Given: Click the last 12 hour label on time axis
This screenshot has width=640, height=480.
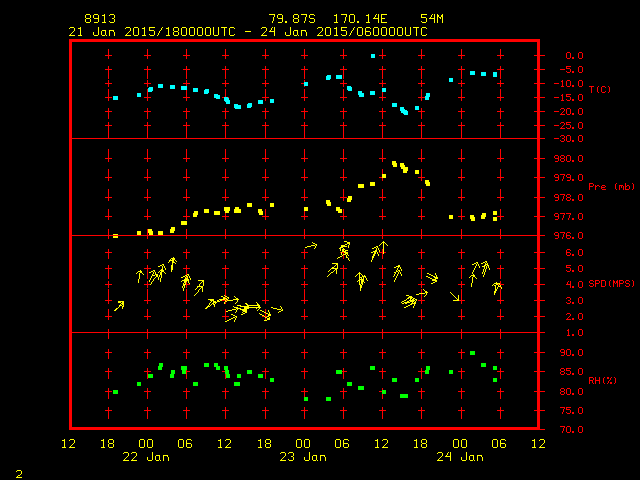Looking at the screenshot, I should point(538,444).
